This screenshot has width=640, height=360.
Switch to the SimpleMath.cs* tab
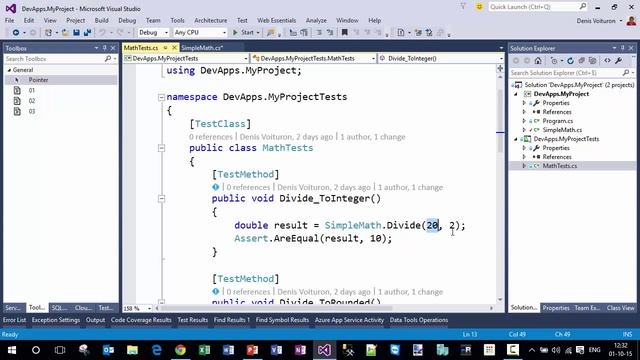202,48
